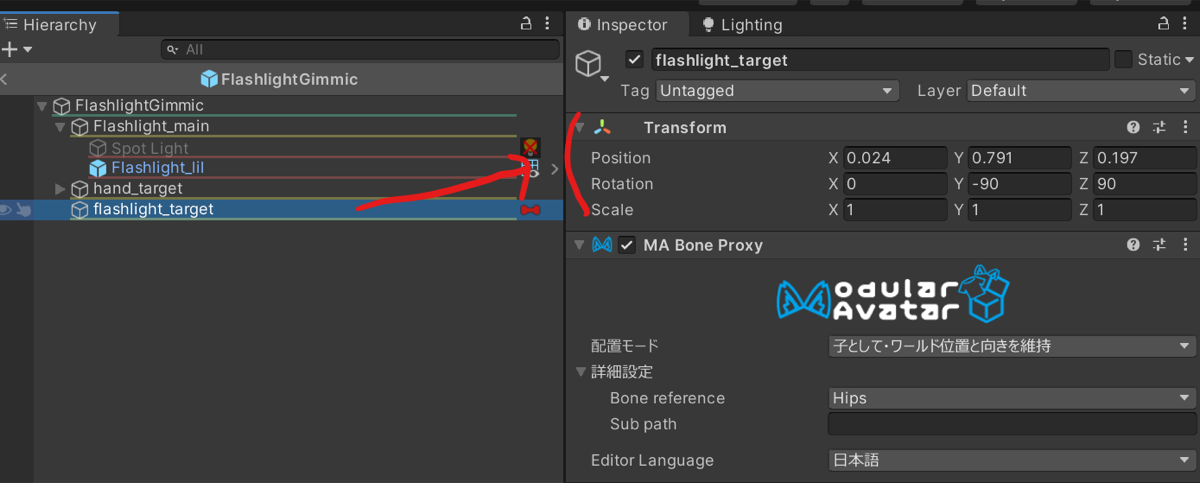Open the MA Bone Proxy help icon
Viewport: 1200px width, 483px height.
pyautogui.click(x=1133, y=245)
